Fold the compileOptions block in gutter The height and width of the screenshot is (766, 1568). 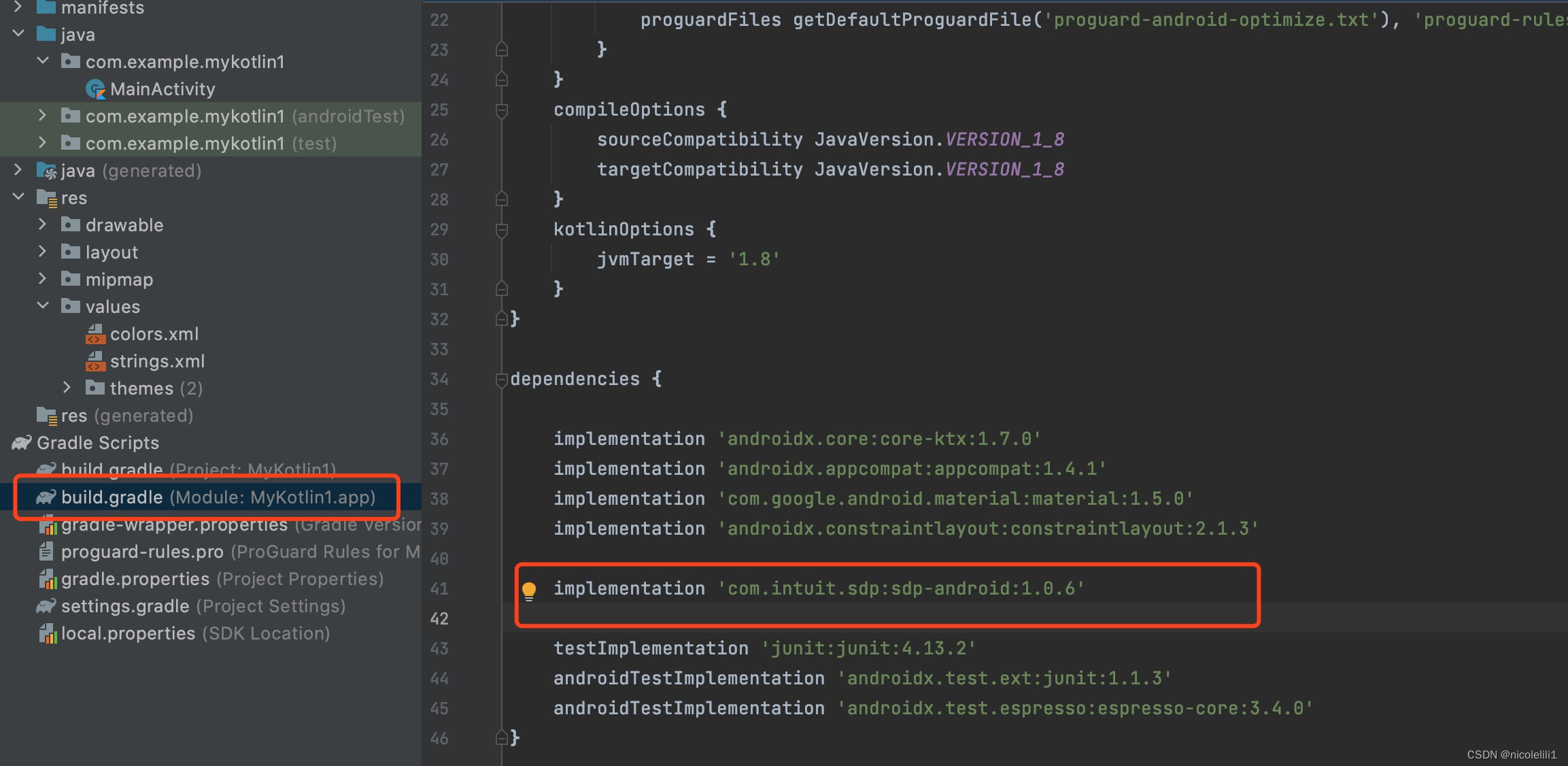(x=502, y=110)
